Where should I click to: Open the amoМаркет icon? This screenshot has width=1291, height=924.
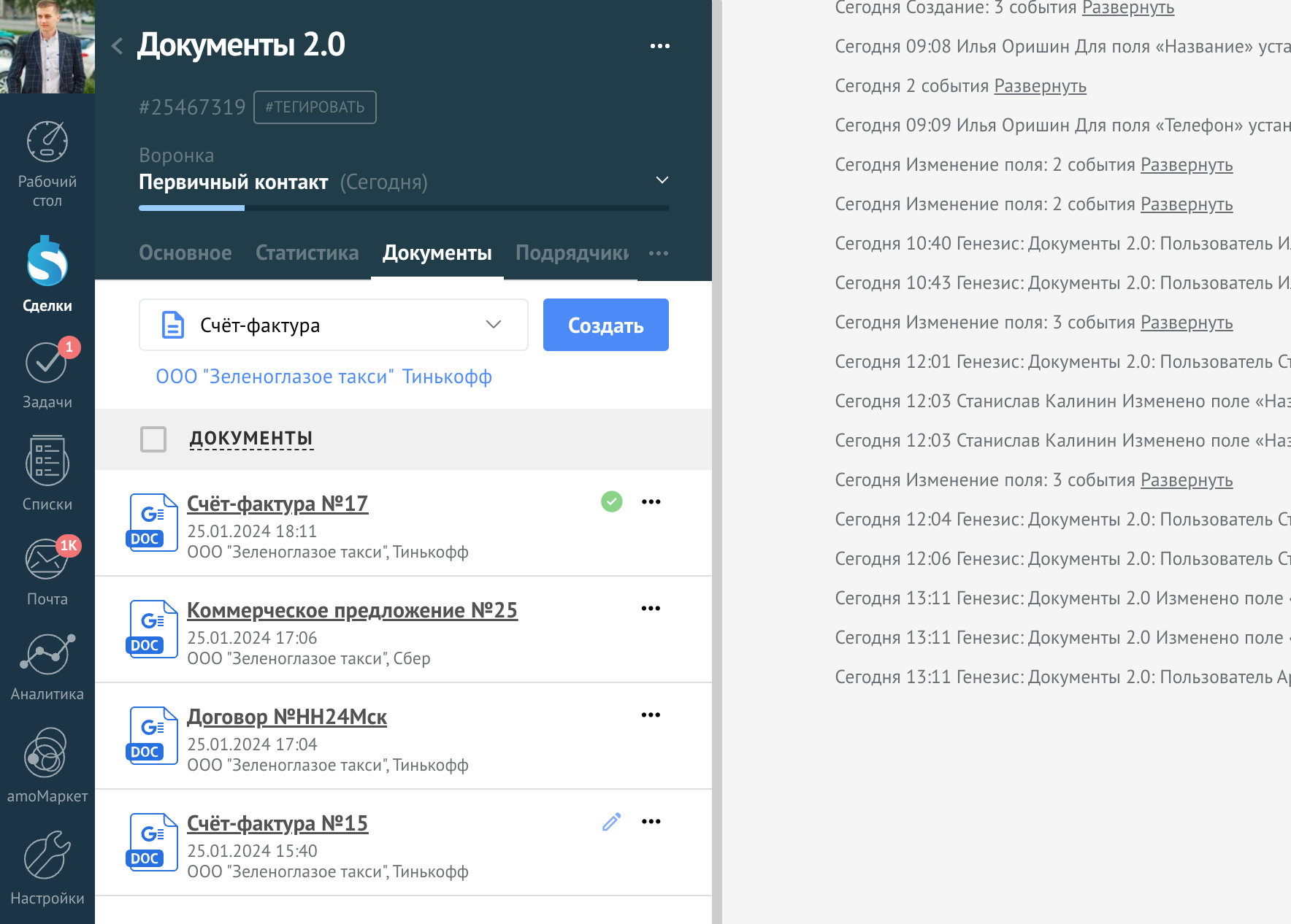pyautogui.click(x=47, y=753)
